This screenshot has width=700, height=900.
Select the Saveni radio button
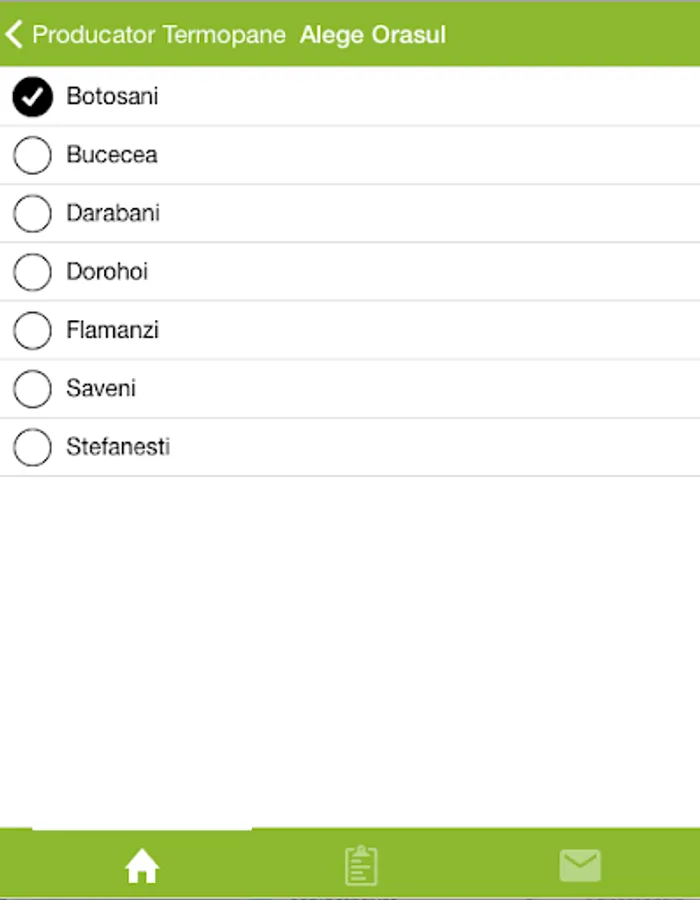(33, 388)
